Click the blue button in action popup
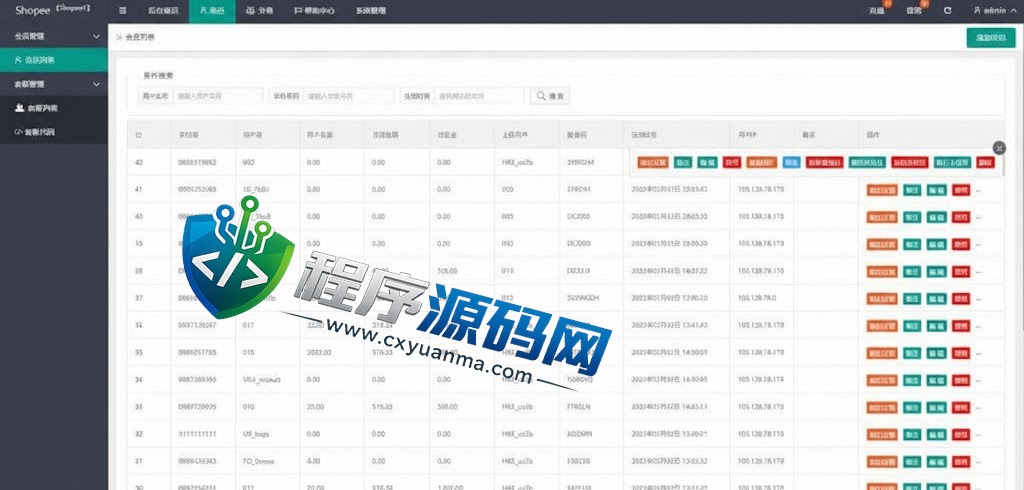 [x=791, y=162]
